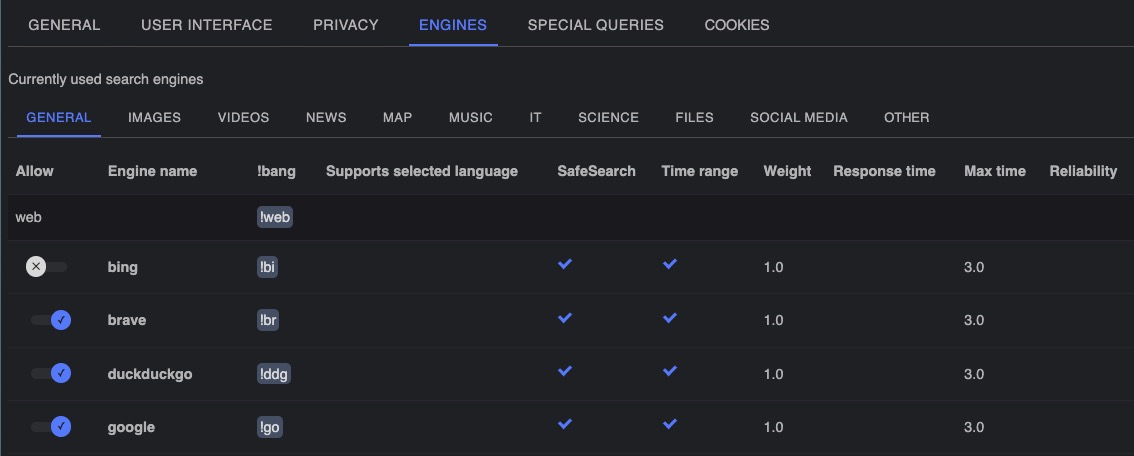The height and width of the screenshot is (456, 1134).
Task: Click the Currently used search engines heading
Action: (x=106, y=79)
